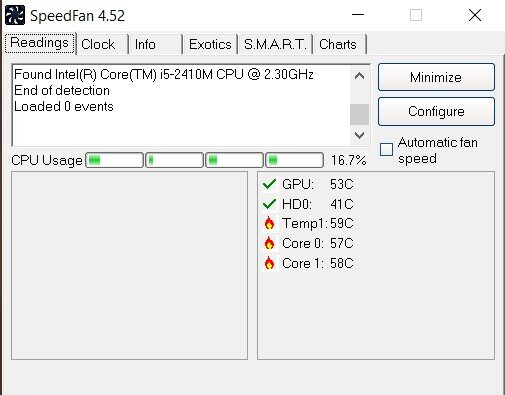505x395 pixels.
Task: Click the flame icon beside Core 1
Action: [269, 263]
